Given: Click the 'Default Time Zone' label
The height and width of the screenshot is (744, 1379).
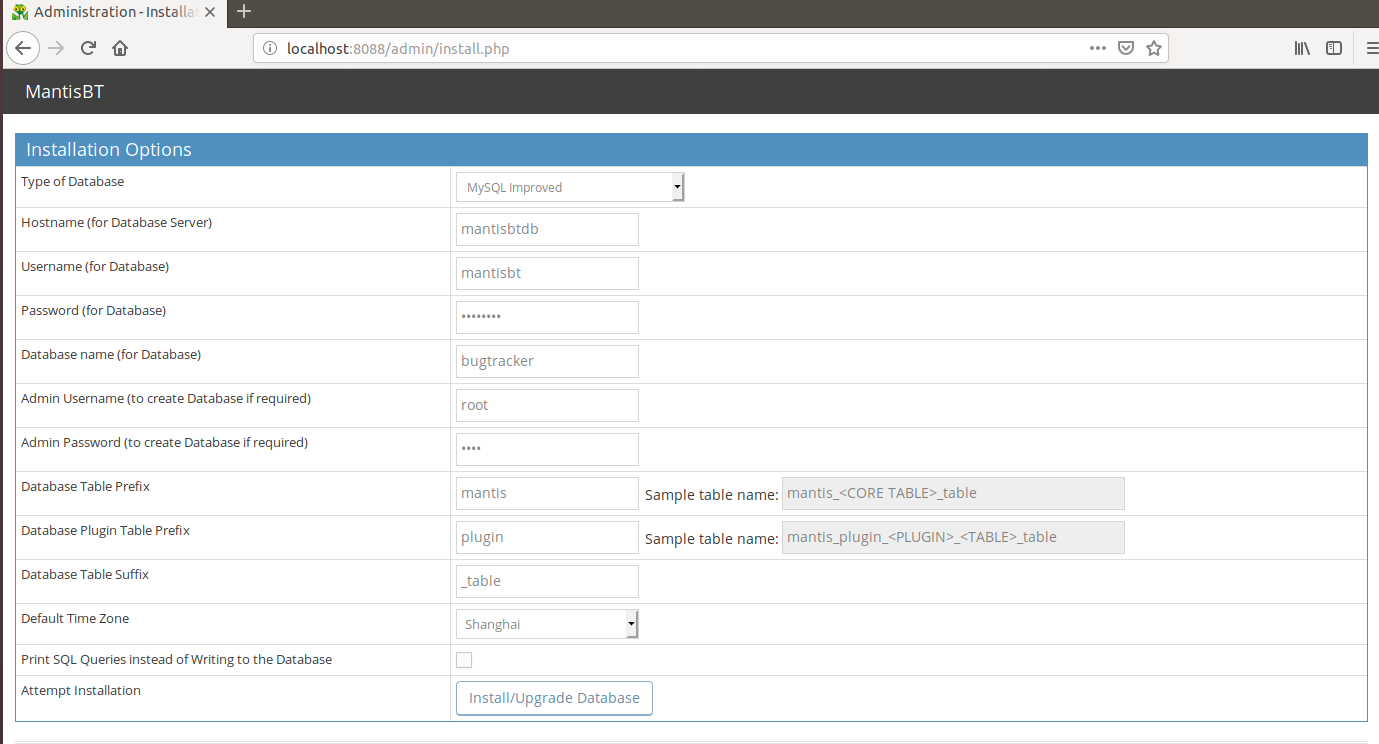Looking at the screenshot, I should click(75, 618).
